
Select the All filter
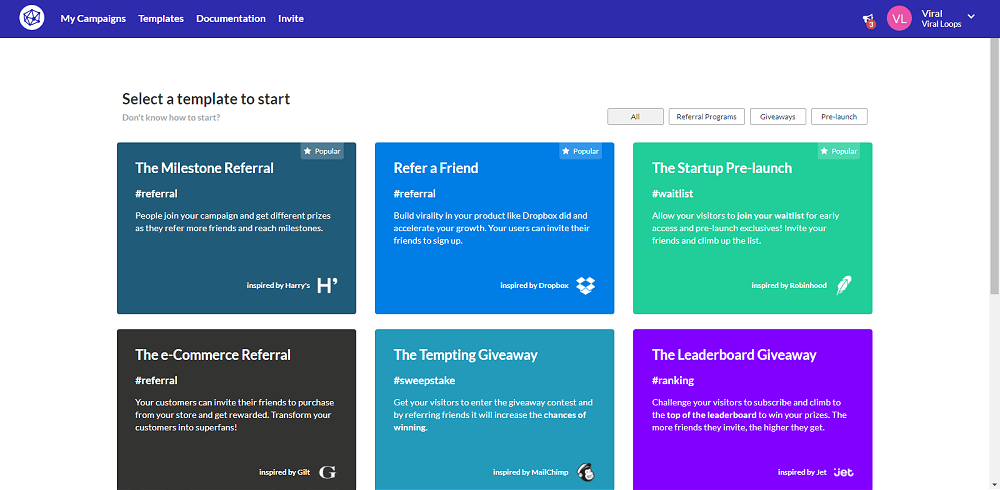(635, 117)
